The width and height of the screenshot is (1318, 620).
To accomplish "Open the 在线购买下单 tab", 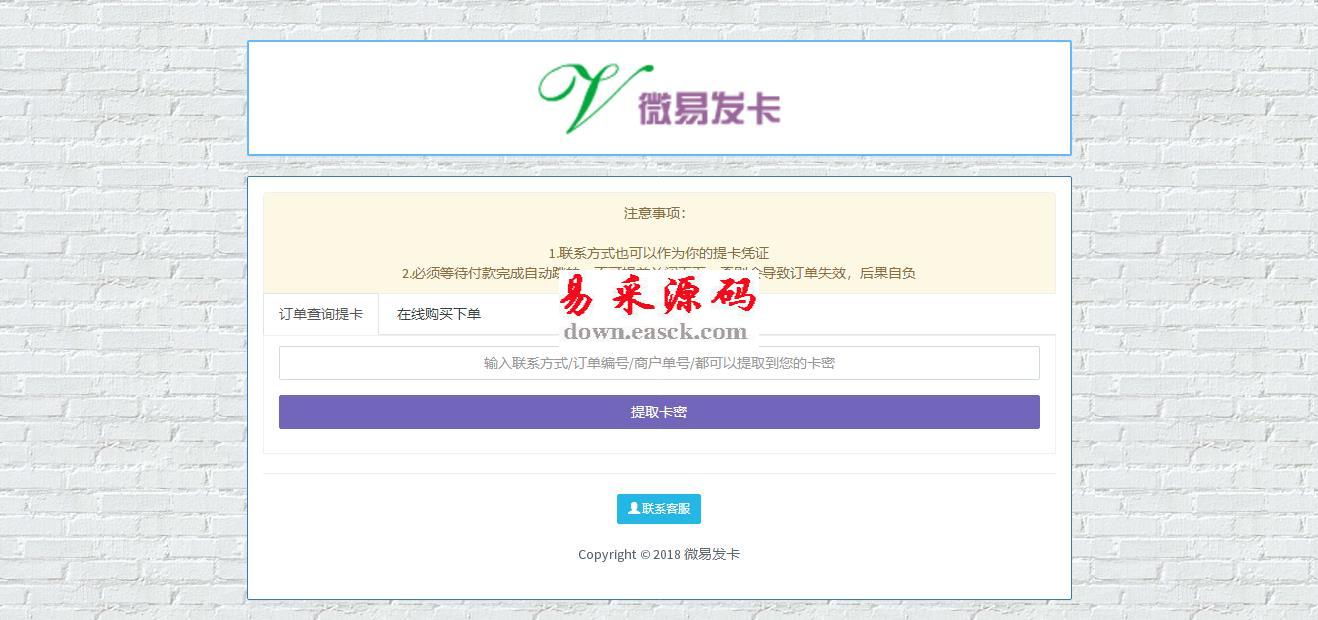I will (x=438, y=314).
